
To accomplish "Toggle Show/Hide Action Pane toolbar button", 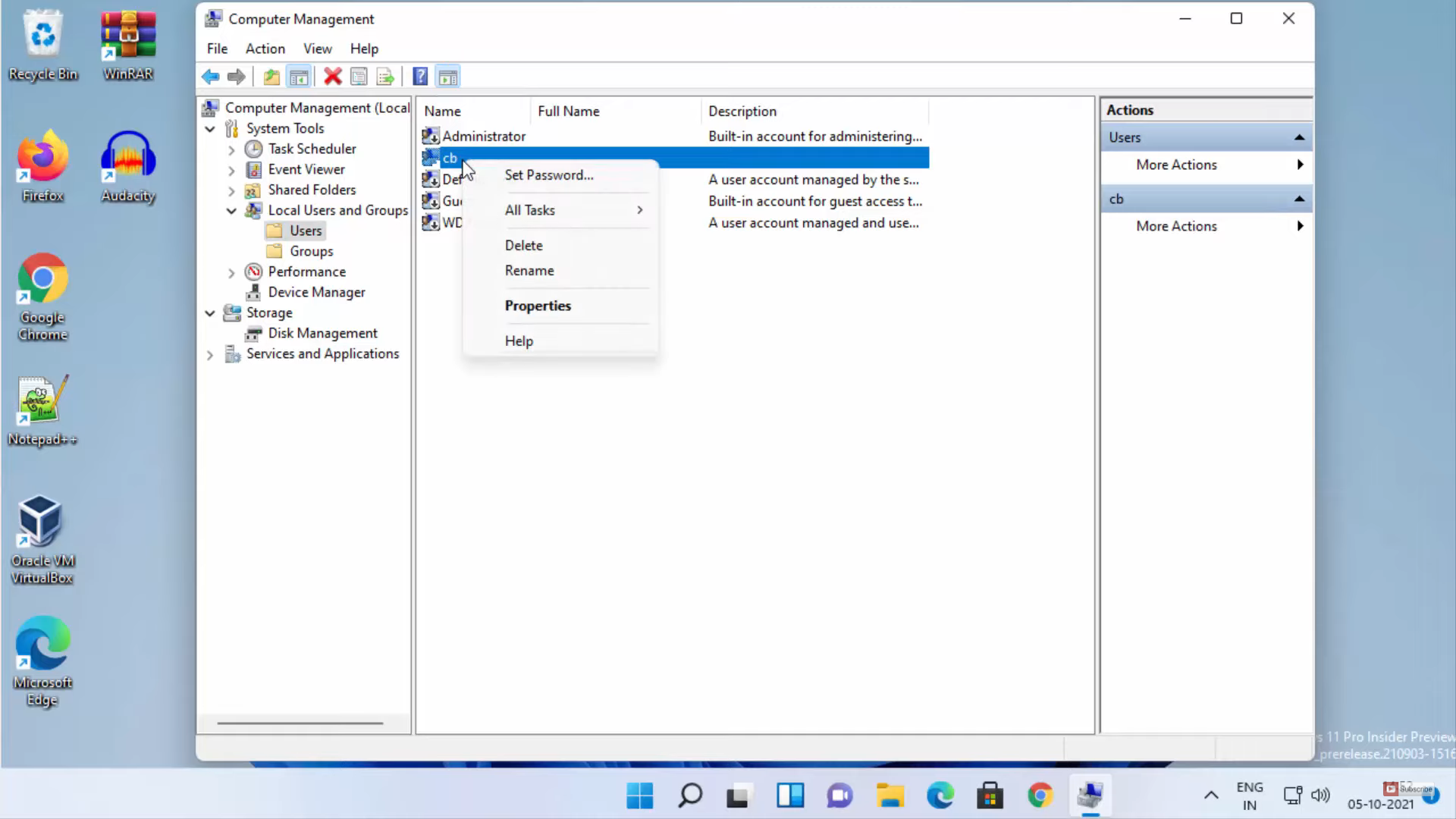I will click(448, 77).
